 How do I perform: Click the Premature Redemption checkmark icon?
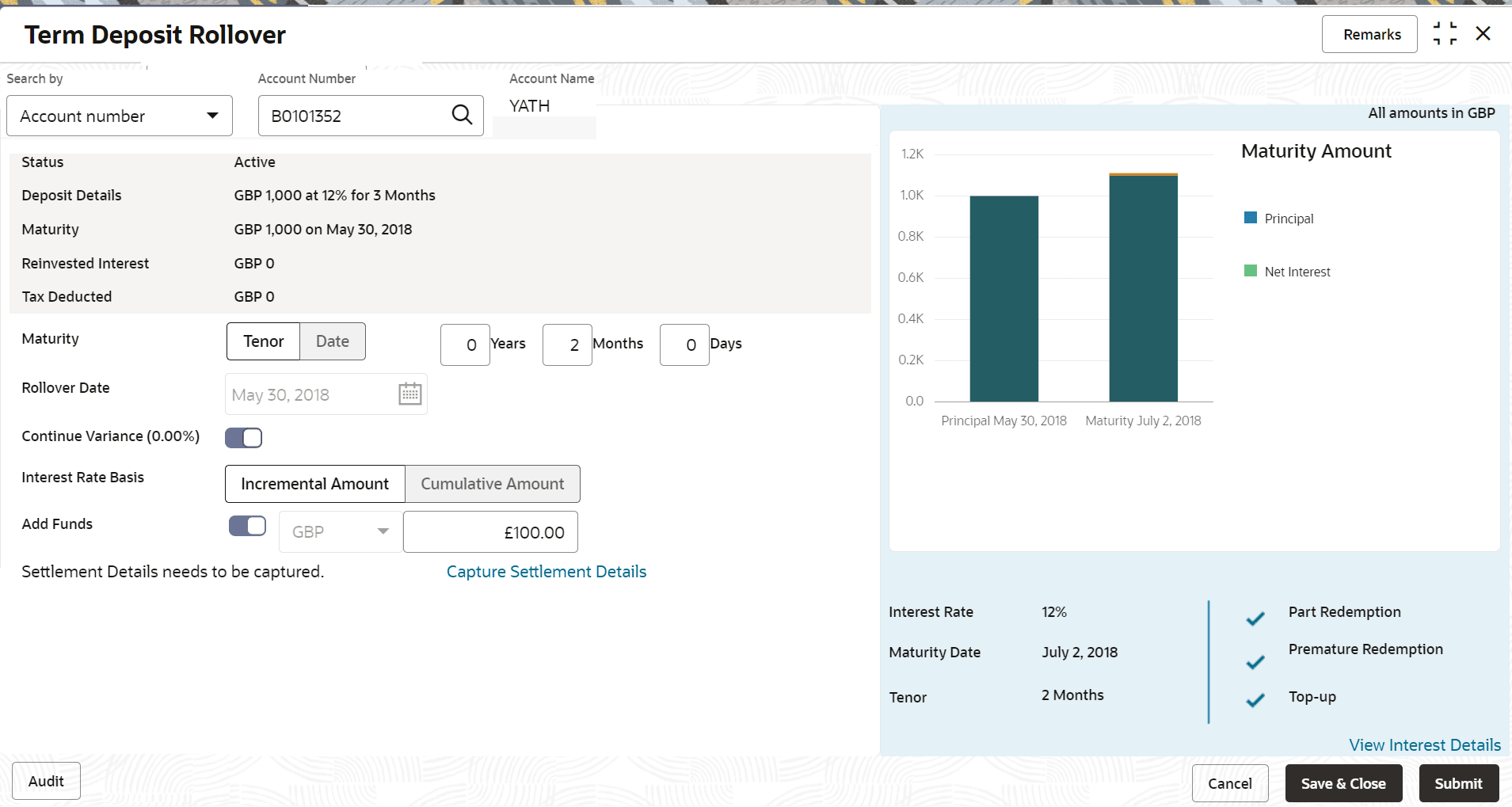[1255, 662]
